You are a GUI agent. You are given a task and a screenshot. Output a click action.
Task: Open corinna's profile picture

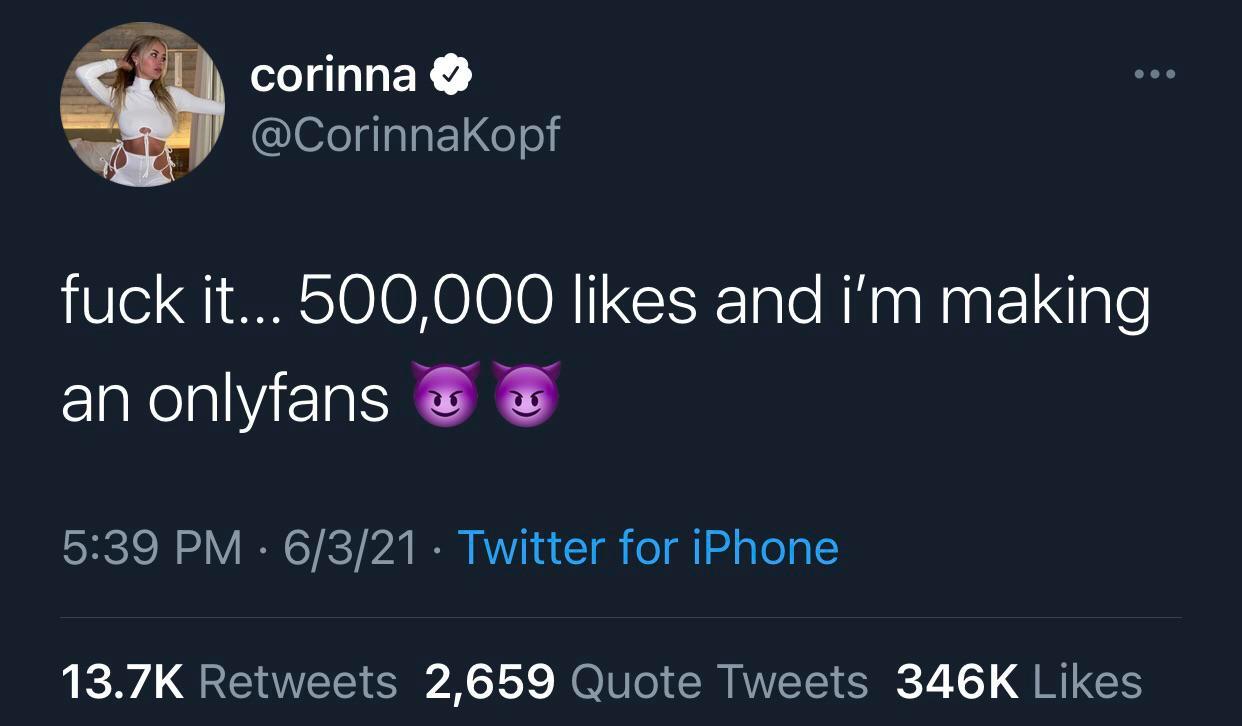click(143, 104)
